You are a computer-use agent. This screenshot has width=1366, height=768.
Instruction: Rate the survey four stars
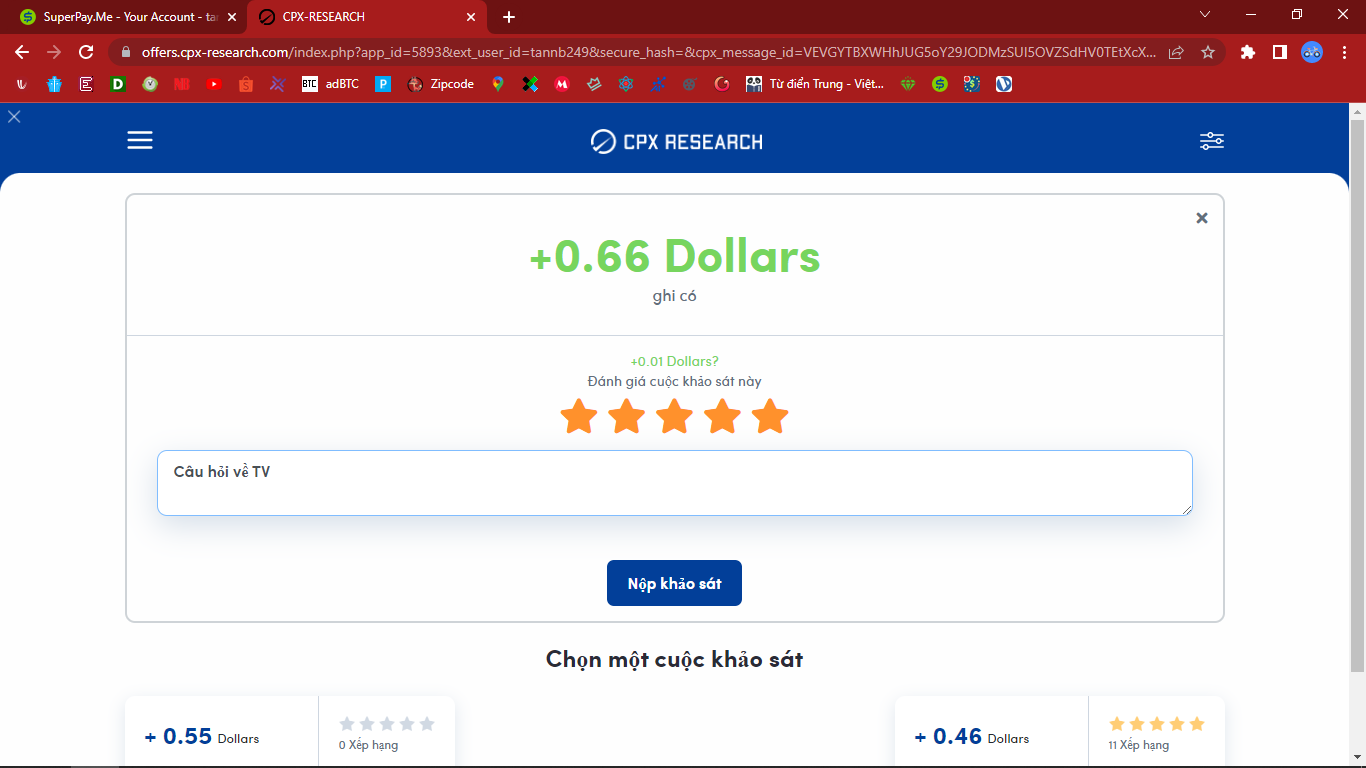722,416
